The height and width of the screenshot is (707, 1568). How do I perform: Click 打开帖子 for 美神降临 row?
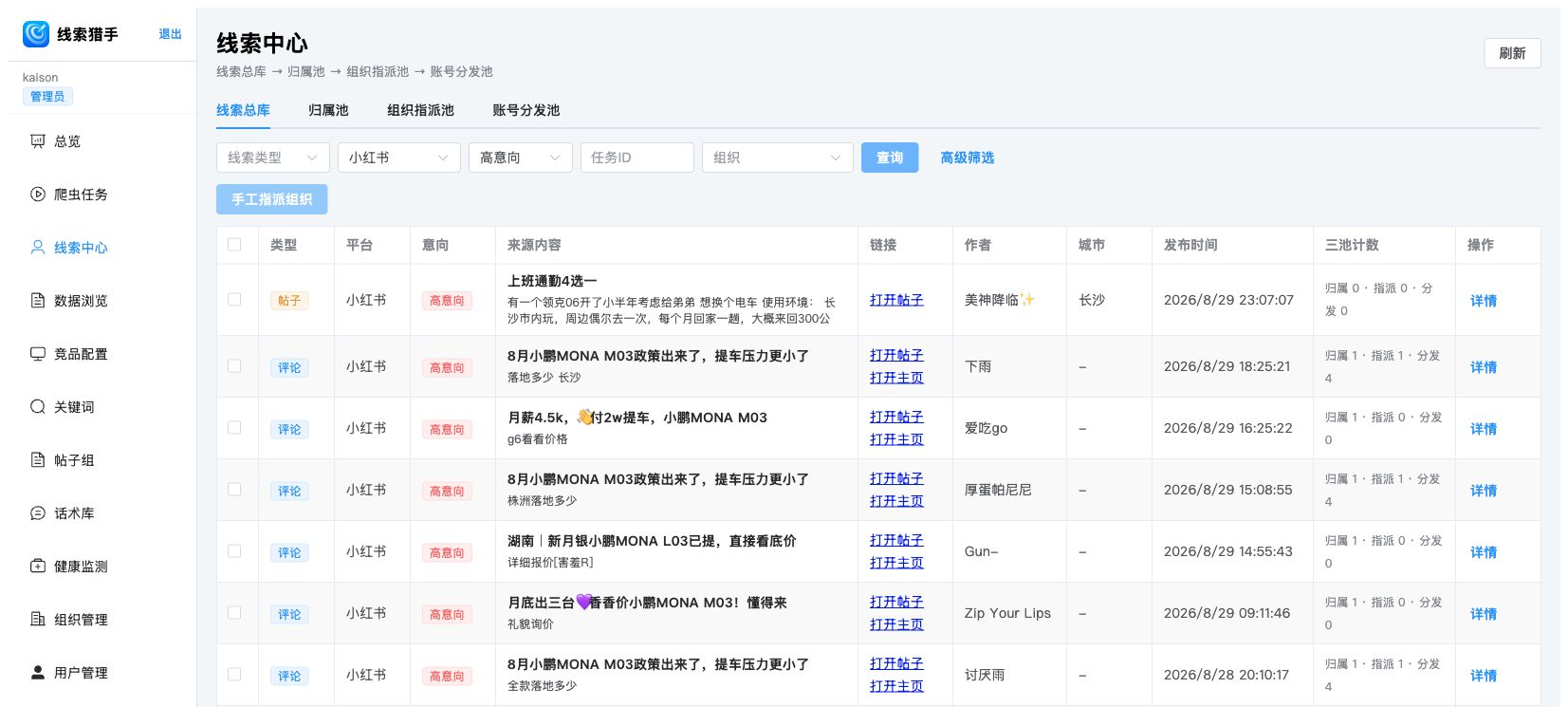tap(896, 300)
